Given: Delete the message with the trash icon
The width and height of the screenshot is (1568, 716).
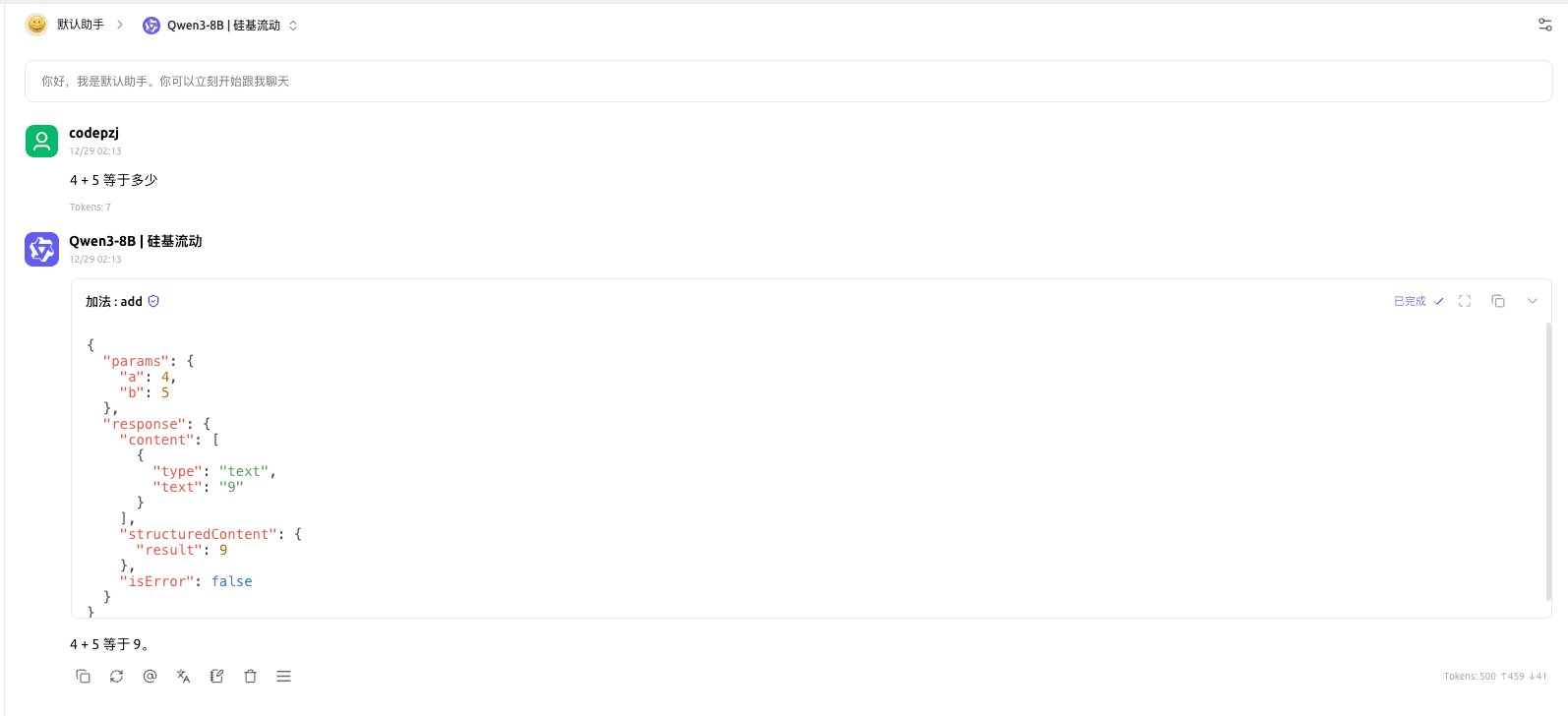Looking at the screenshot, I should click(250, 676).
